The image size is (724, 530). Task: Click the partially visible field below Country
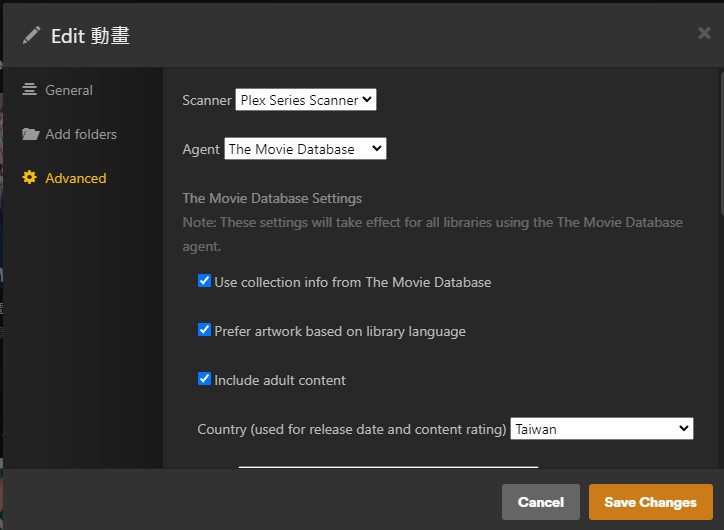388,466
